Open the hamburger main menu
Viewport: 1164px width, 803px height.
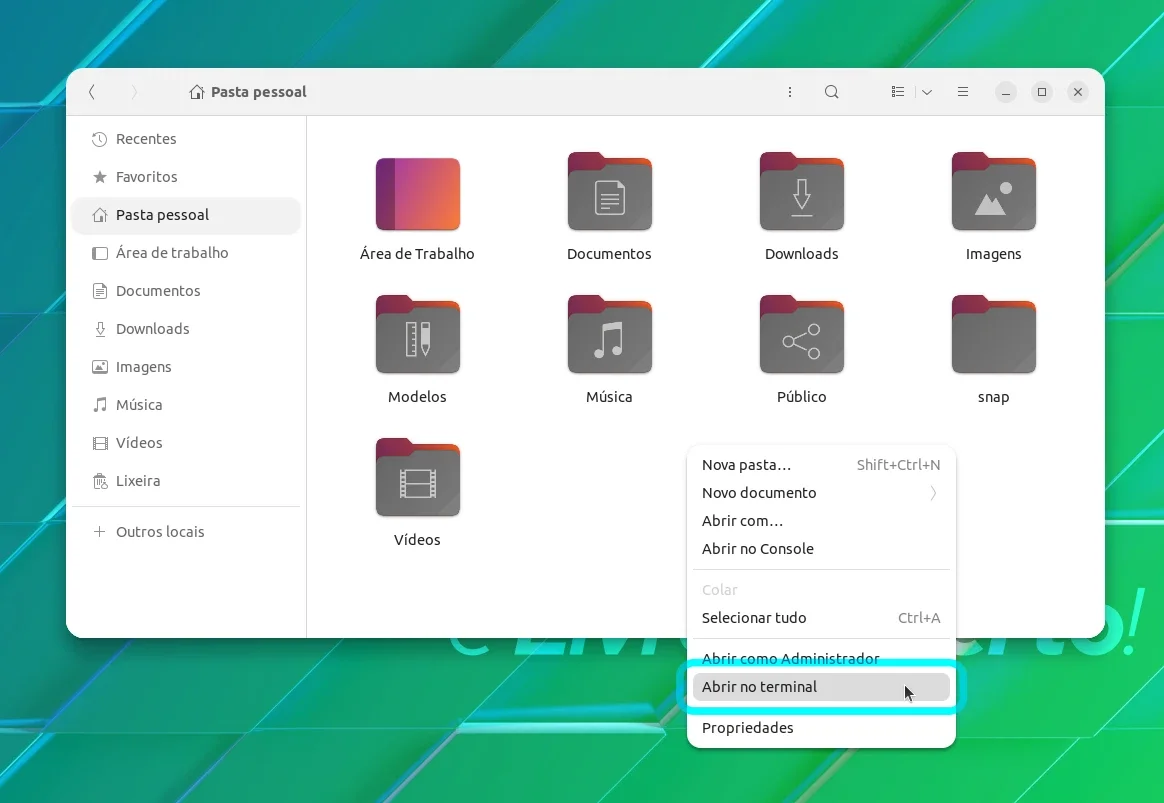pyautogui.click(x=963, y=92)
